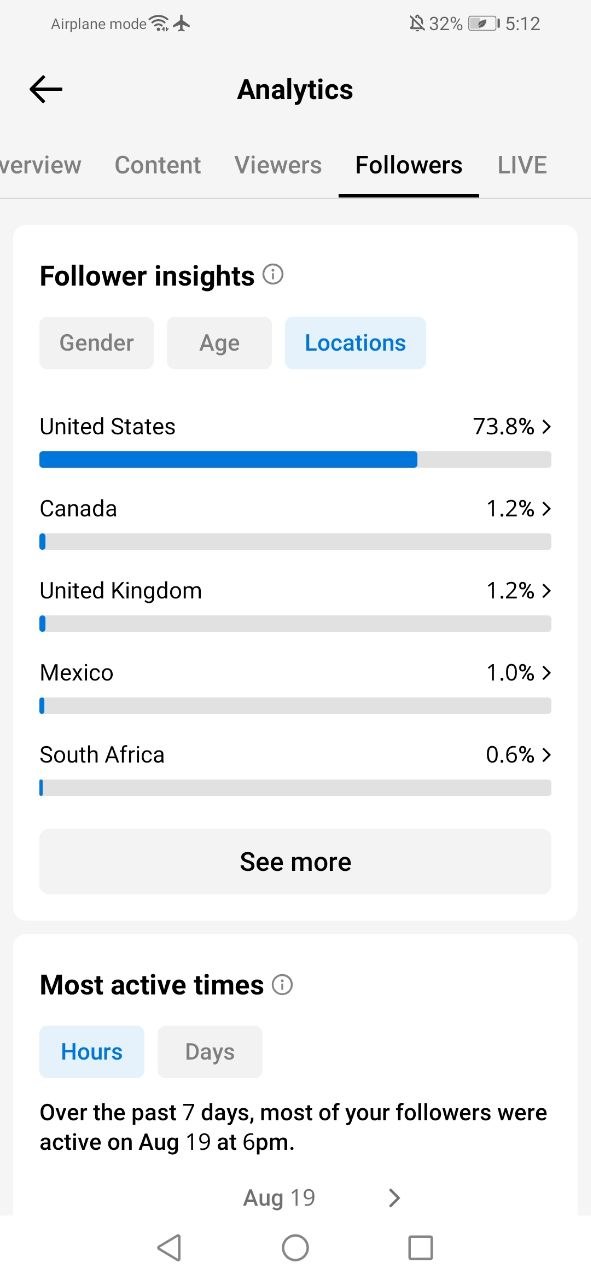Switch active times to Days
Image resolution: width=591 pixels, height=1280 pixels.
click(210, 1052)
